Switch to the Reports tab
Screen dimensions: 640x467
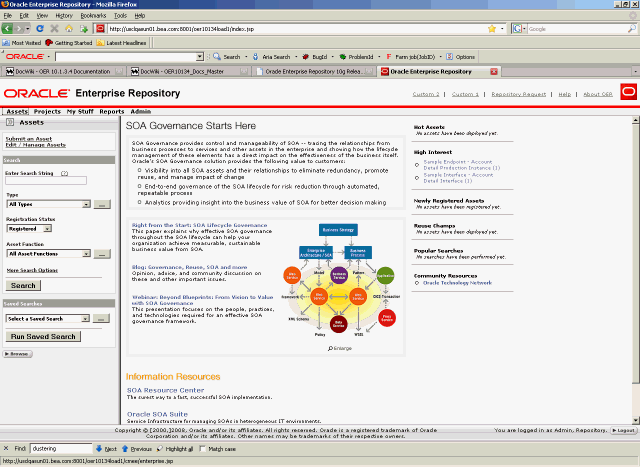tap(111, 111)
